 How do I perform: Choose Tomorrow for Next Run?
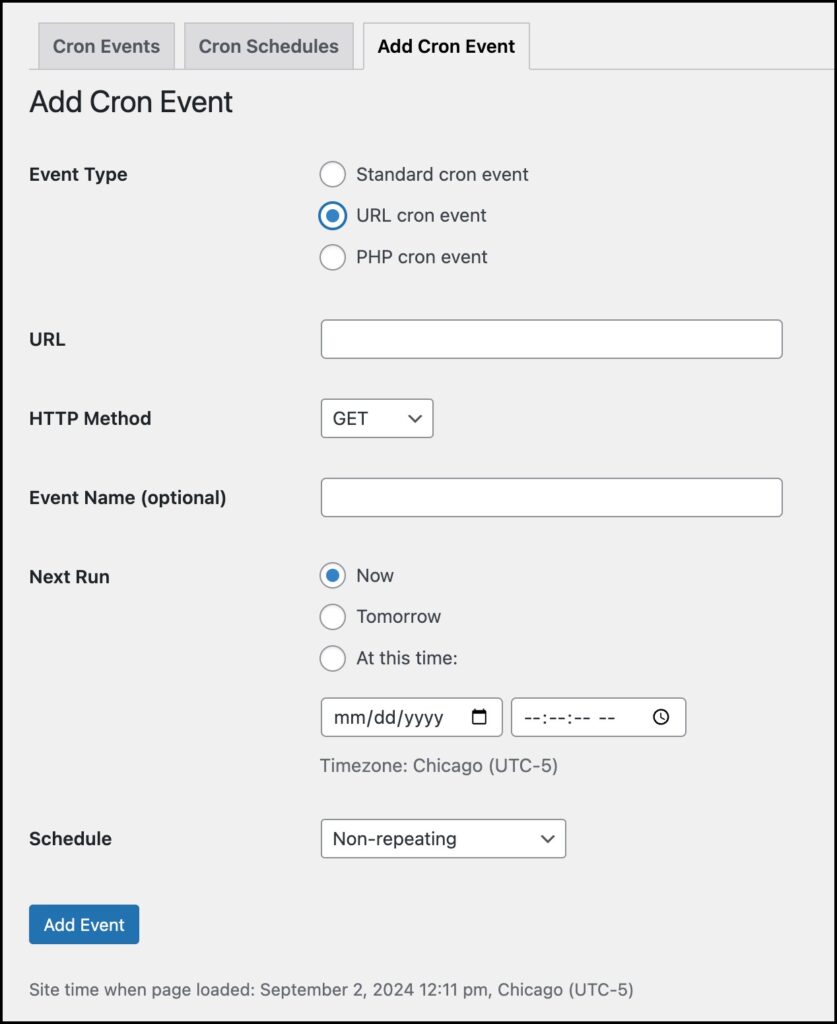click(332, 617)
